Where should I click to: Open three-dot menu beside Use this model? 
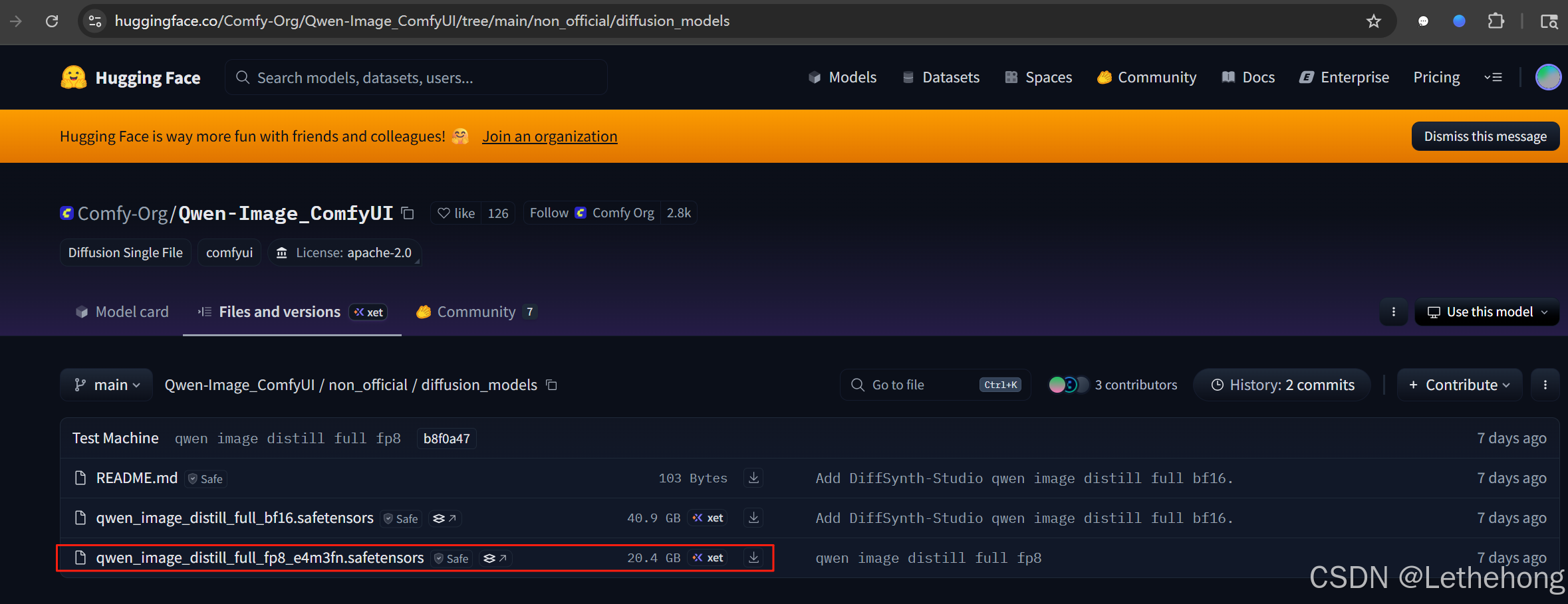[1394, 312]
